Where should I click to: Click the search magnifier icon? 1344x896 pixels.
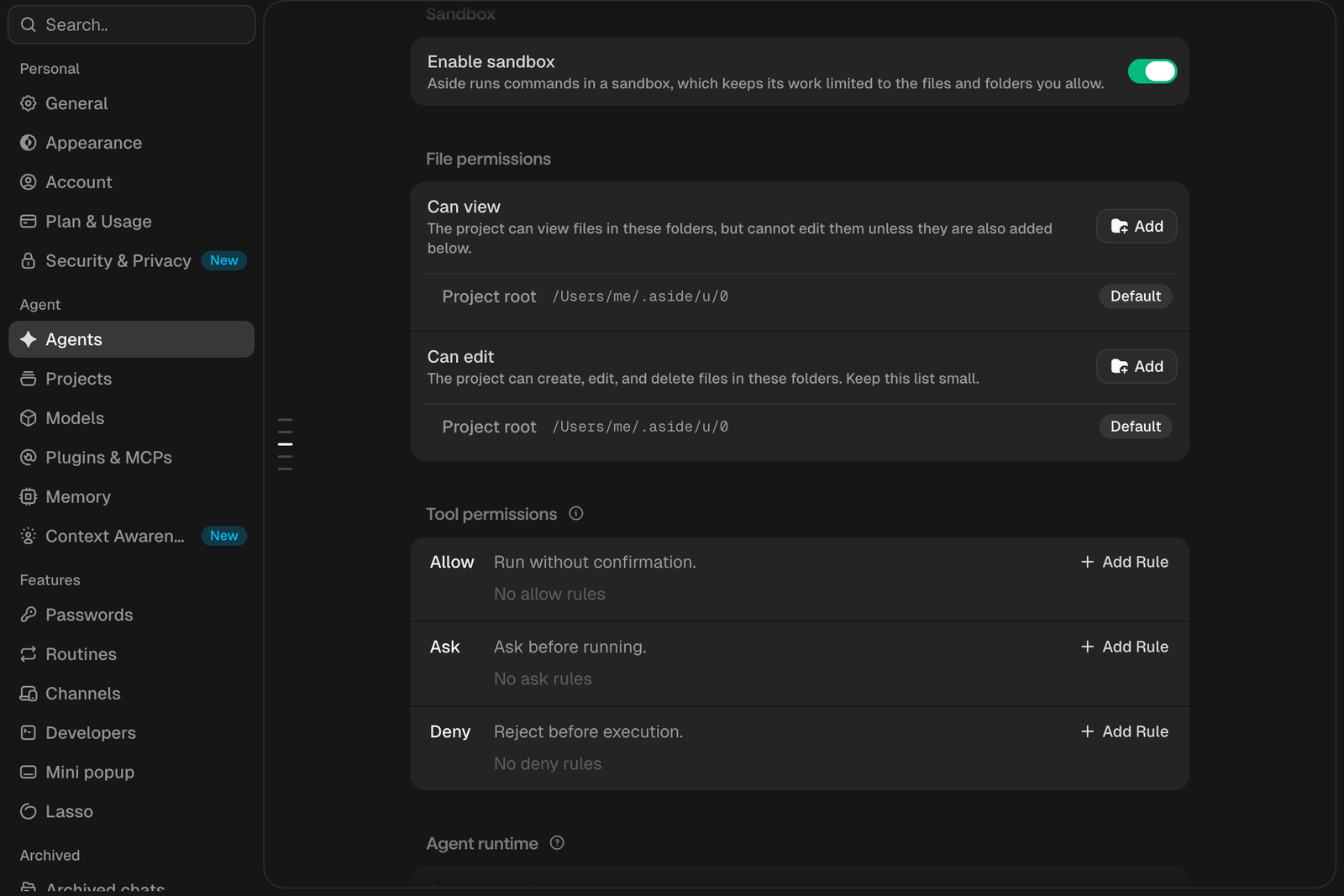(29, 25)
